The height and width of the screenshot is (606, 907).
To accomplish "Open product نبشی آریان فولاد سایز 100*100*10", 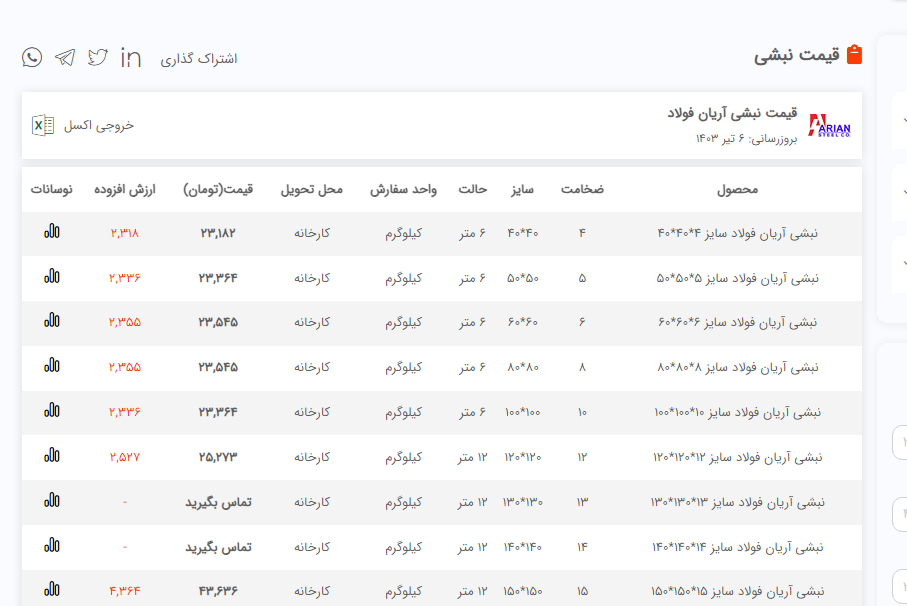I will (x=735, y=412).
